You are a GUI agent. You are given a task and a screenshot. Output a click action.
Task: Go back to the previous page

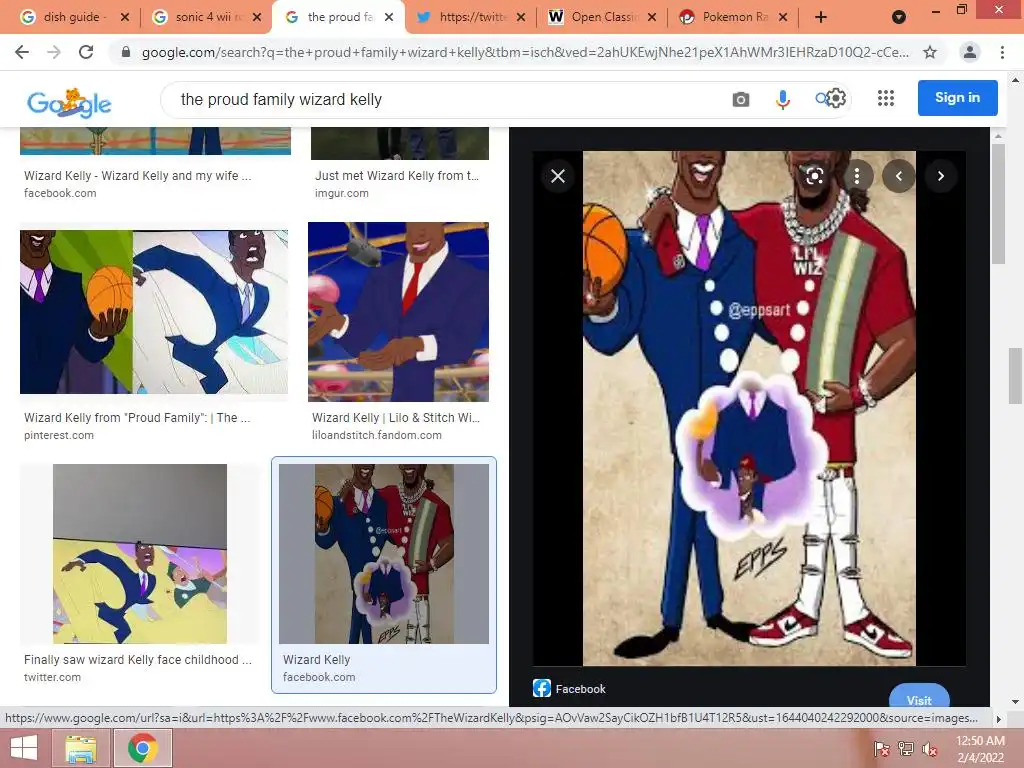coord(22,52)
